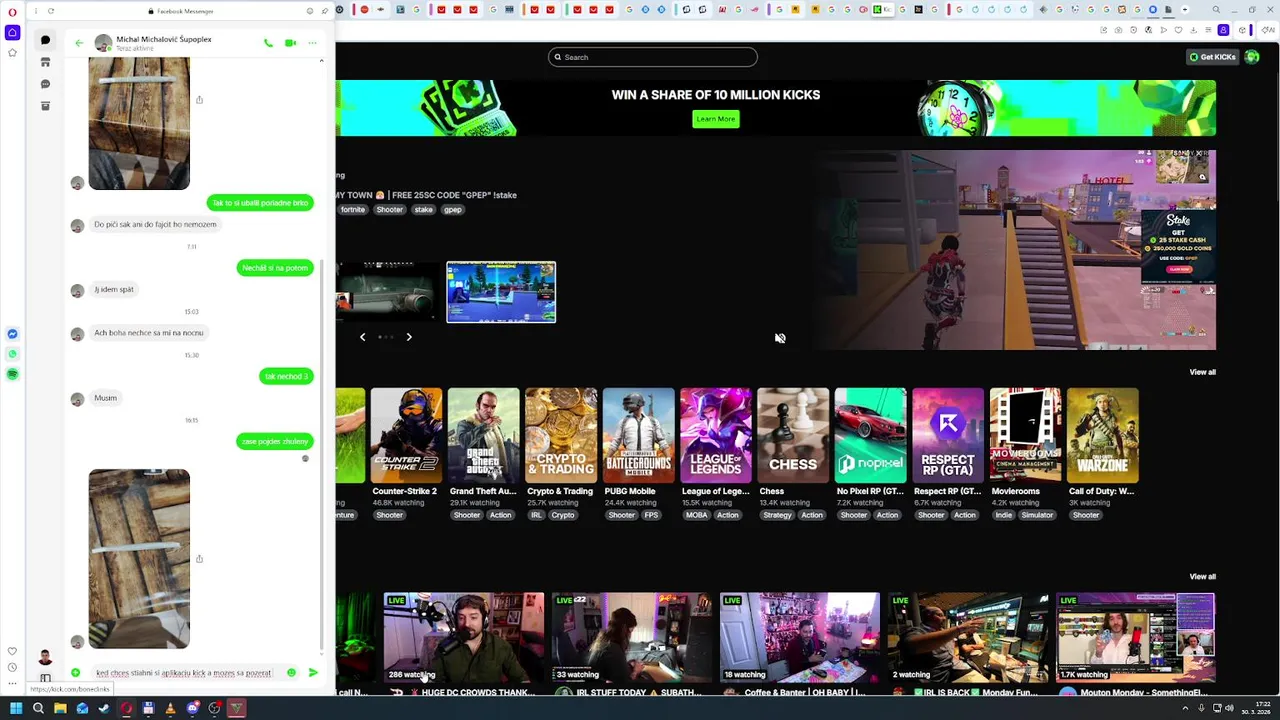Open the emoji picker in message box
This screenshot has width=1280, height=720.
click(291, 673)
